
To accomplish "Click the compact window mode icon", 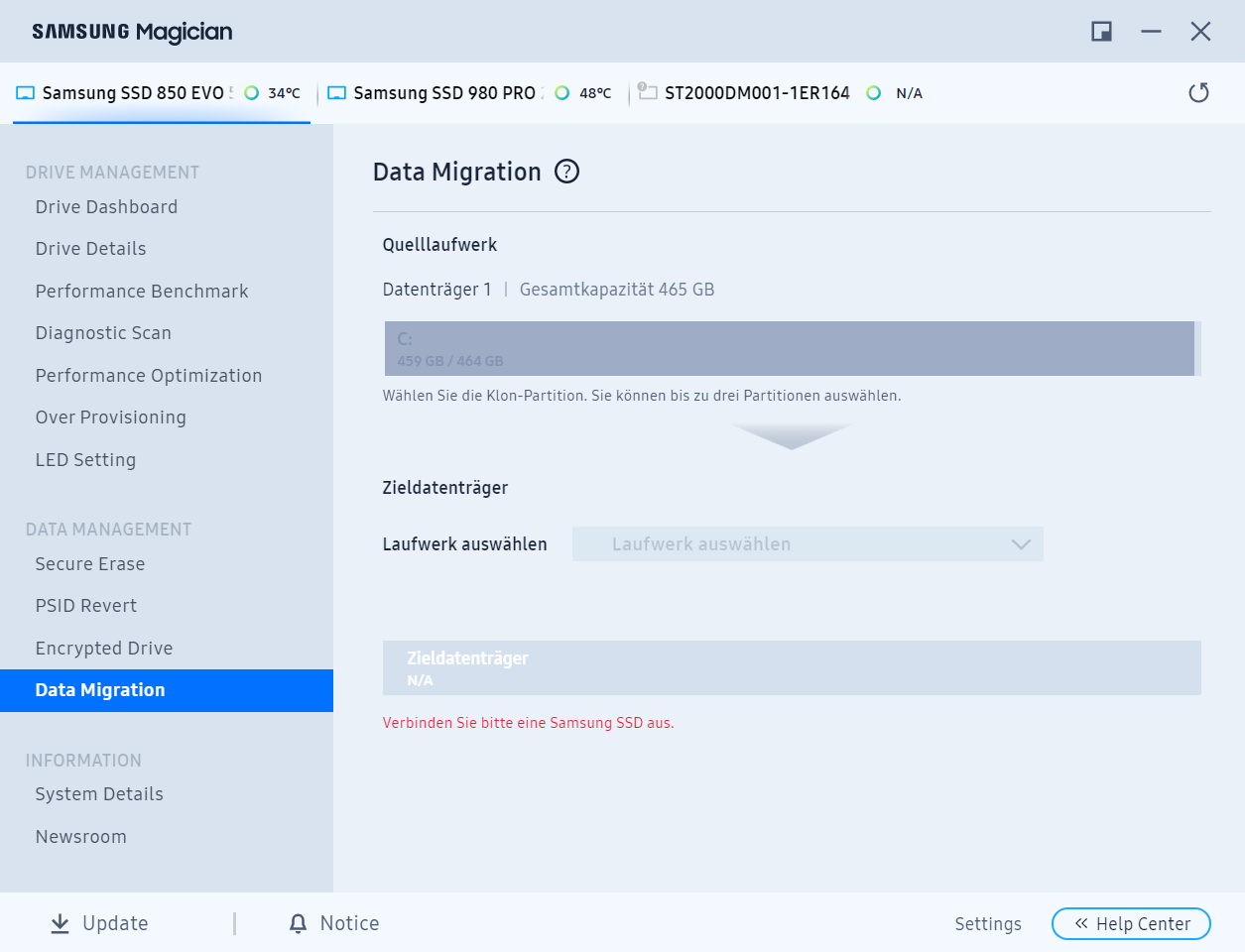I will click(1101, 32).
